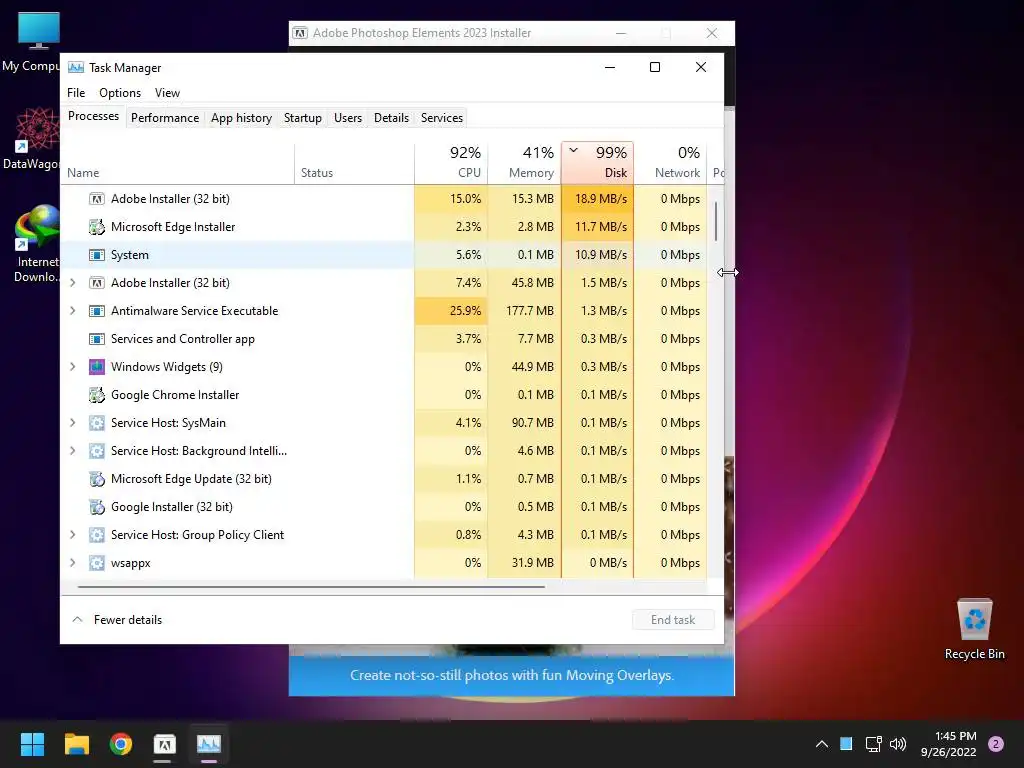The width and height of the screenshot is (1024, 768).
Task: Click the Service Host: SysMain gear icon
Action: [x=97, y=423]
